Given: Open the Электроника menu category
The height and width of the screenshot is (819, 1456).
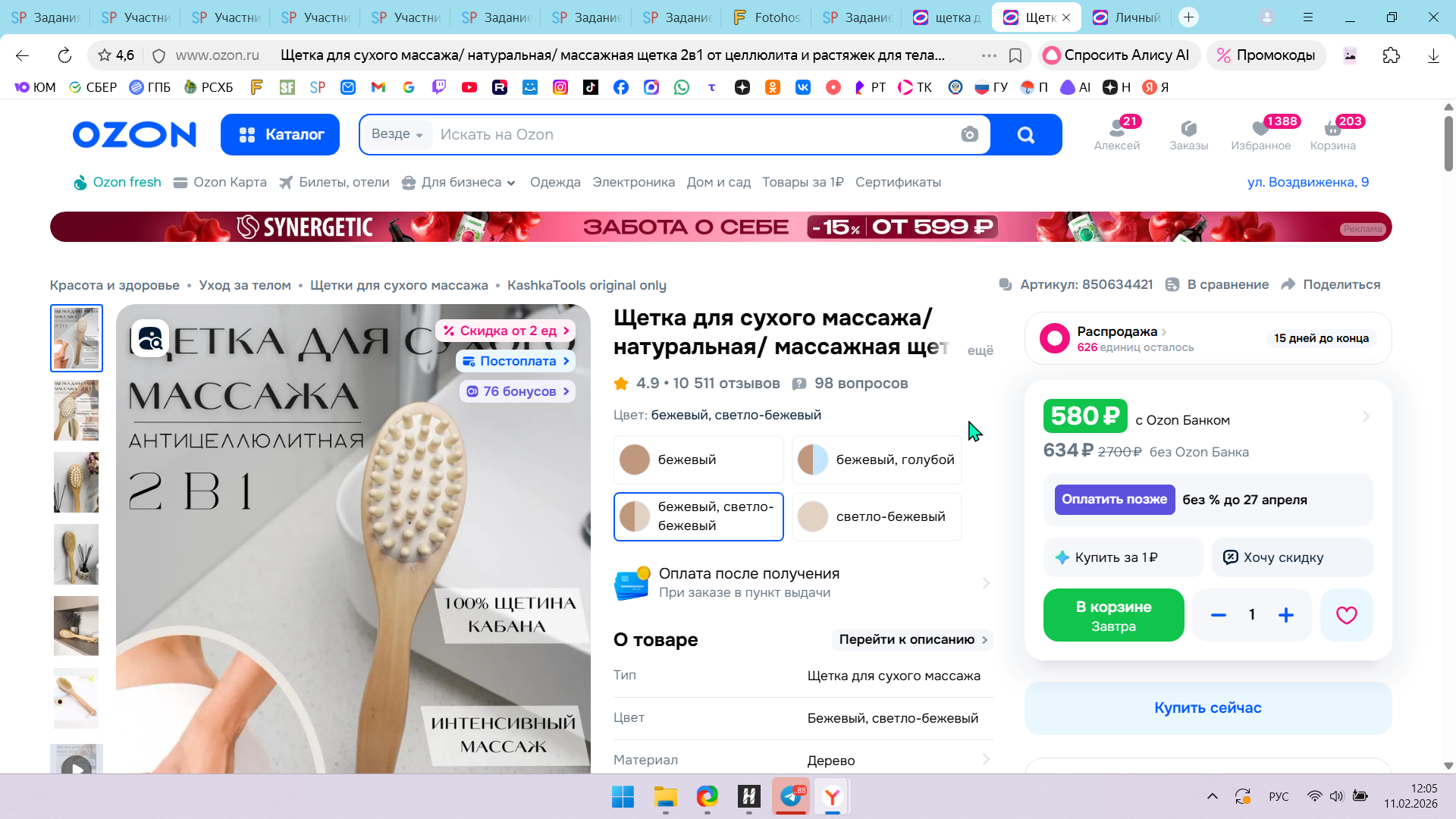Looking at the screenshot, I should click(x=633, y=182).
